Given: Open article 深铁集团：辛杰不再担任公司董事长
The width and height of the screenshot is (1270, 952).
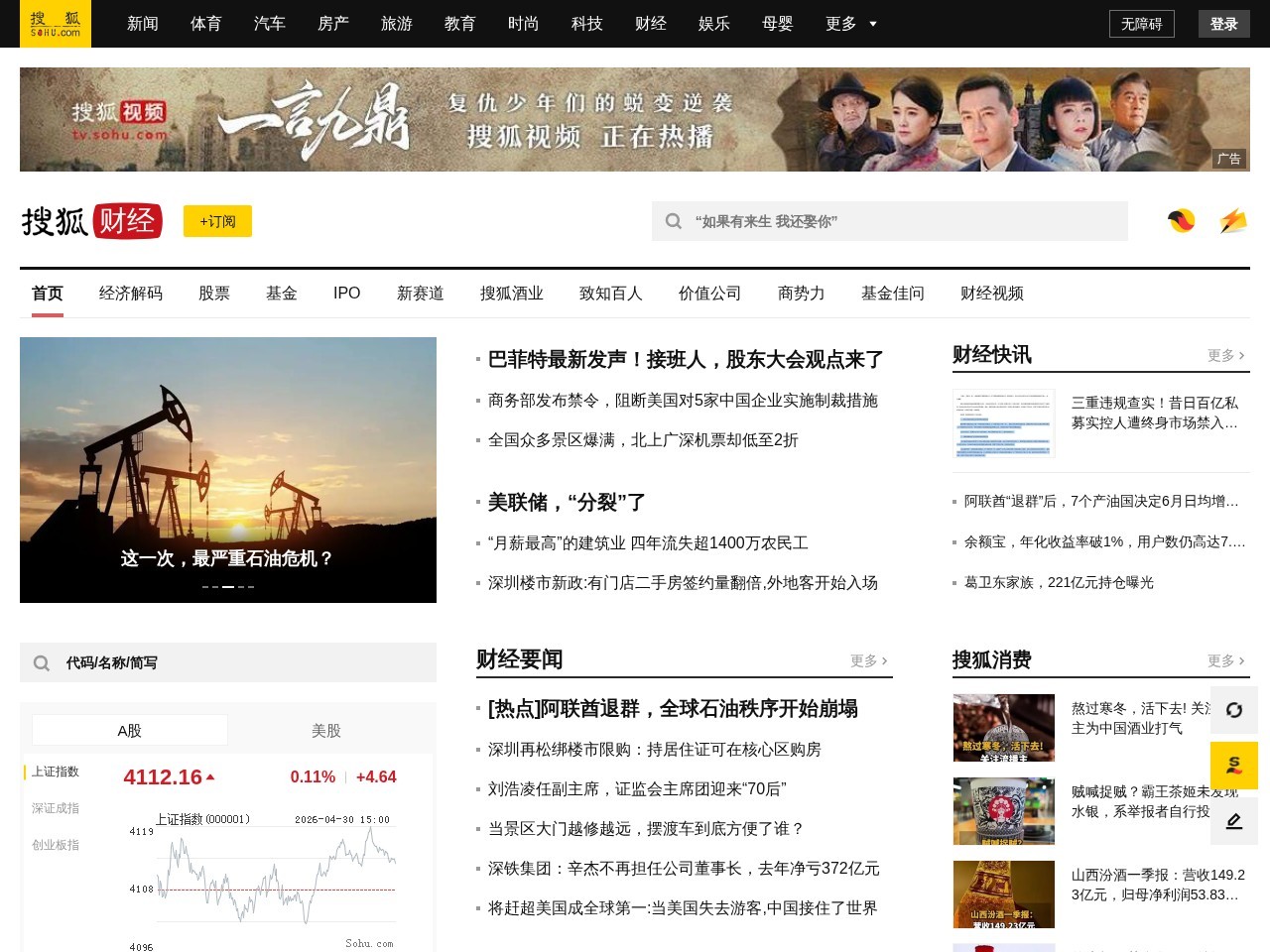Looking at the screenshot, I should pyautogui.click(x=684, y=869).
